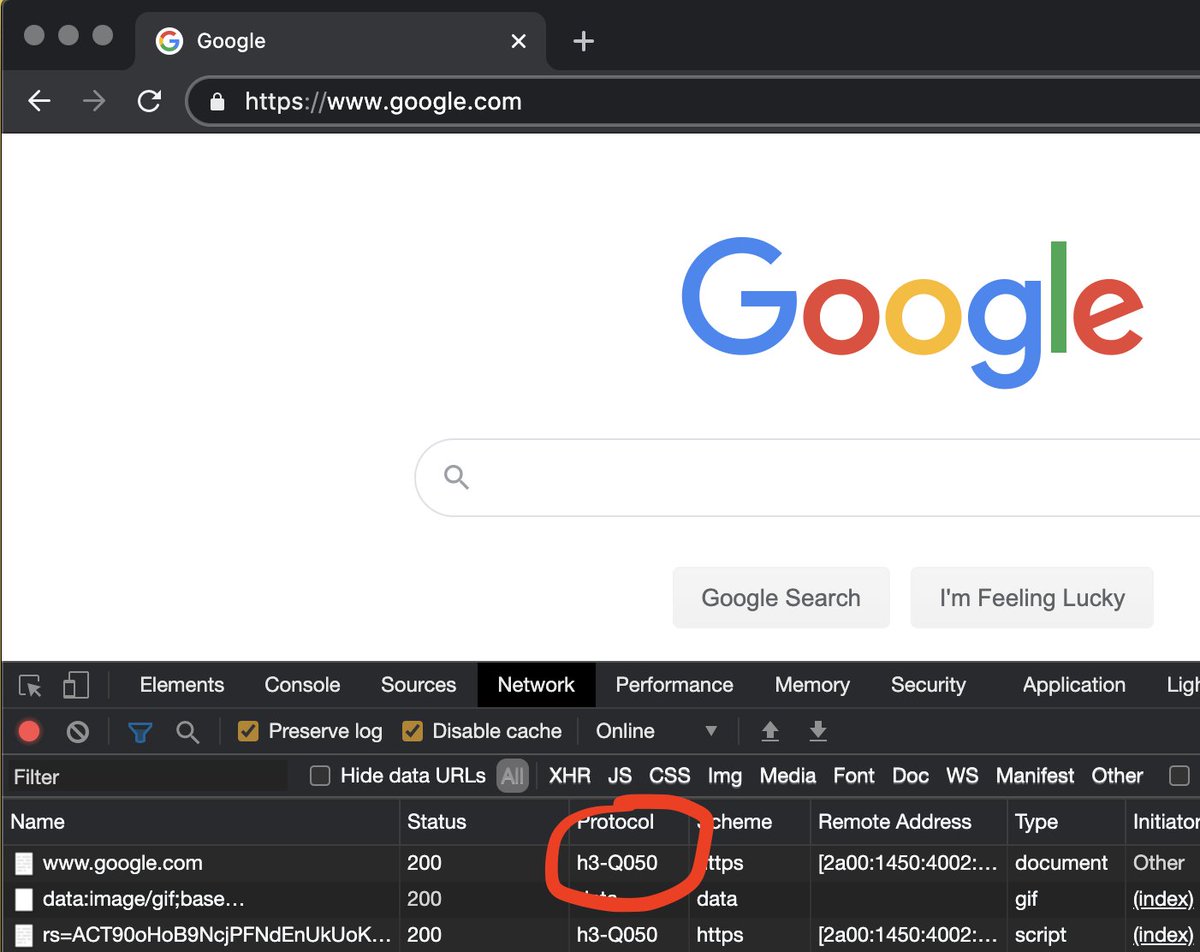Click the document icon beside www.google.com request
Screen dimensions: 1200x952
23,862
